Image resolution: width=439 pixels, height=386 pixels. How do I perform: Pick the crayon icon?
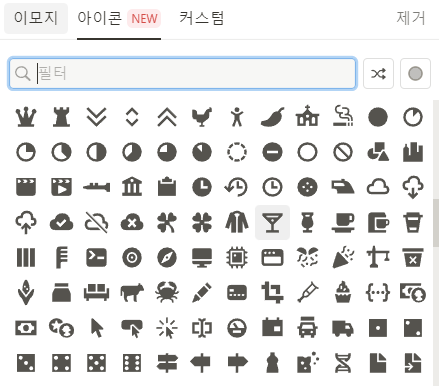[x=202, y=293]
